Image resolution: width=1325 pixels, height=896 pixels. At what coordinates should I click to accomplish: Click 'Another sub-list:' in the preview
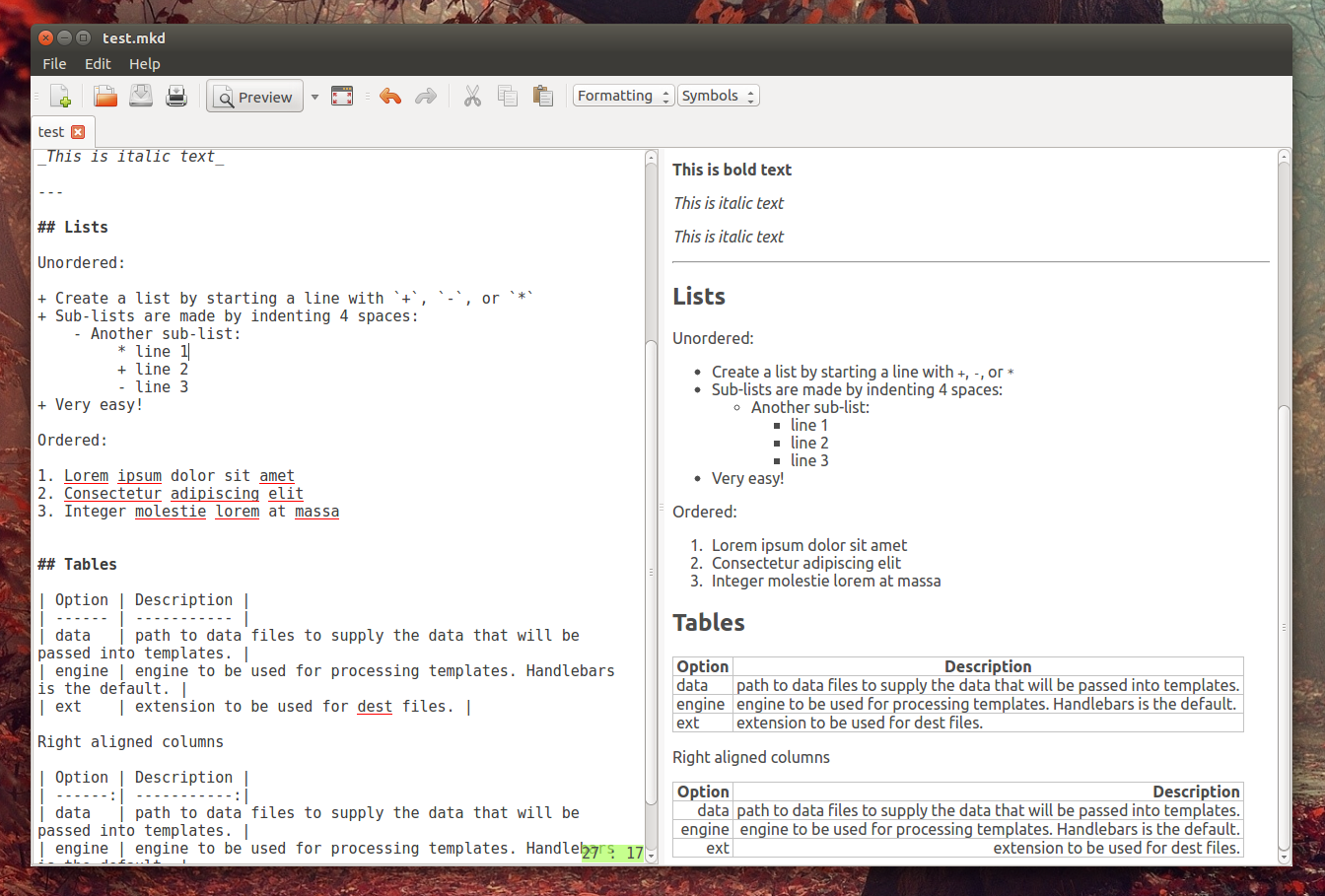[x=810, y=407]
